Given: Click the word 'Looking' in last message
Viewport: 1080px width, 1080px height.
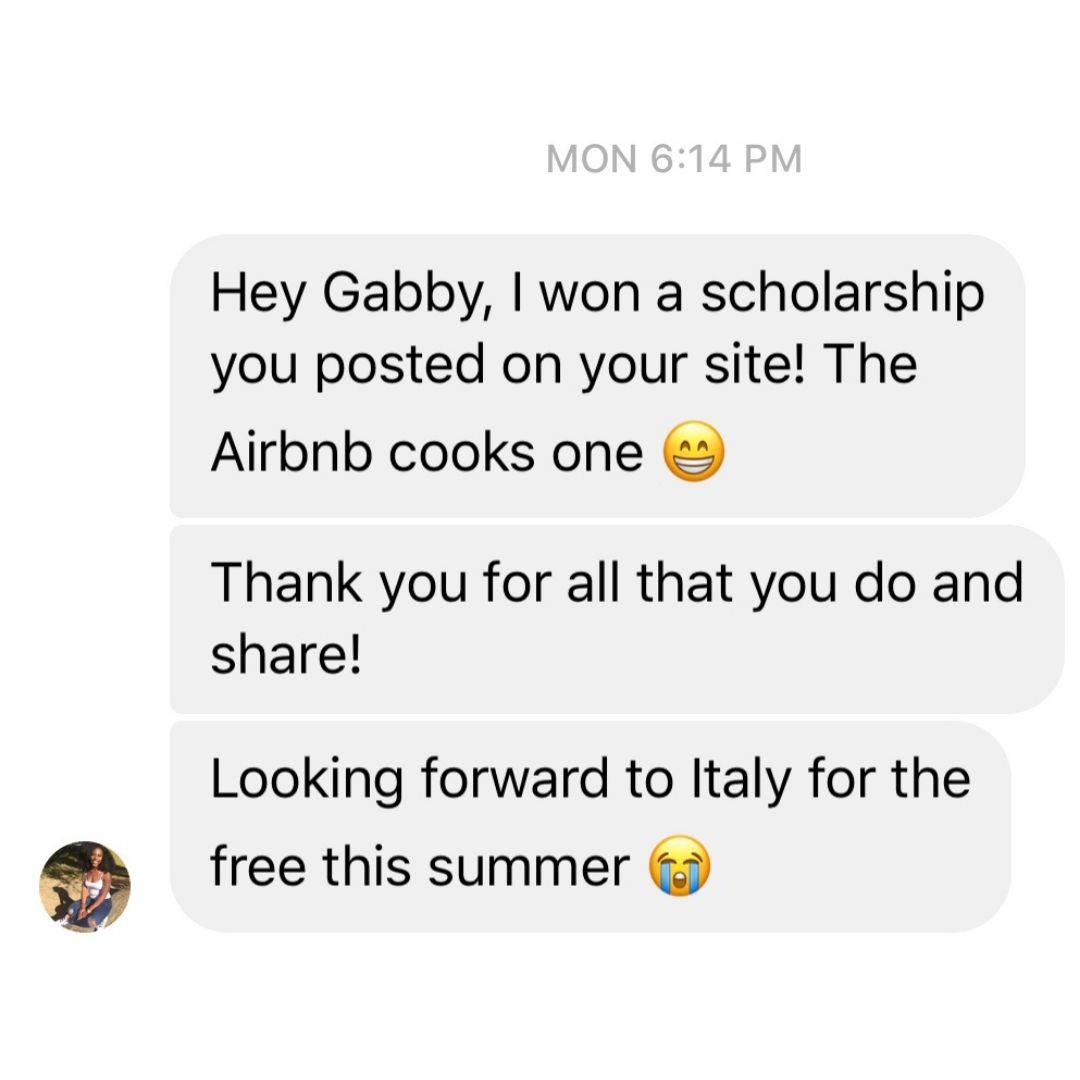Looking at the screenshot, I should point(307,780).
